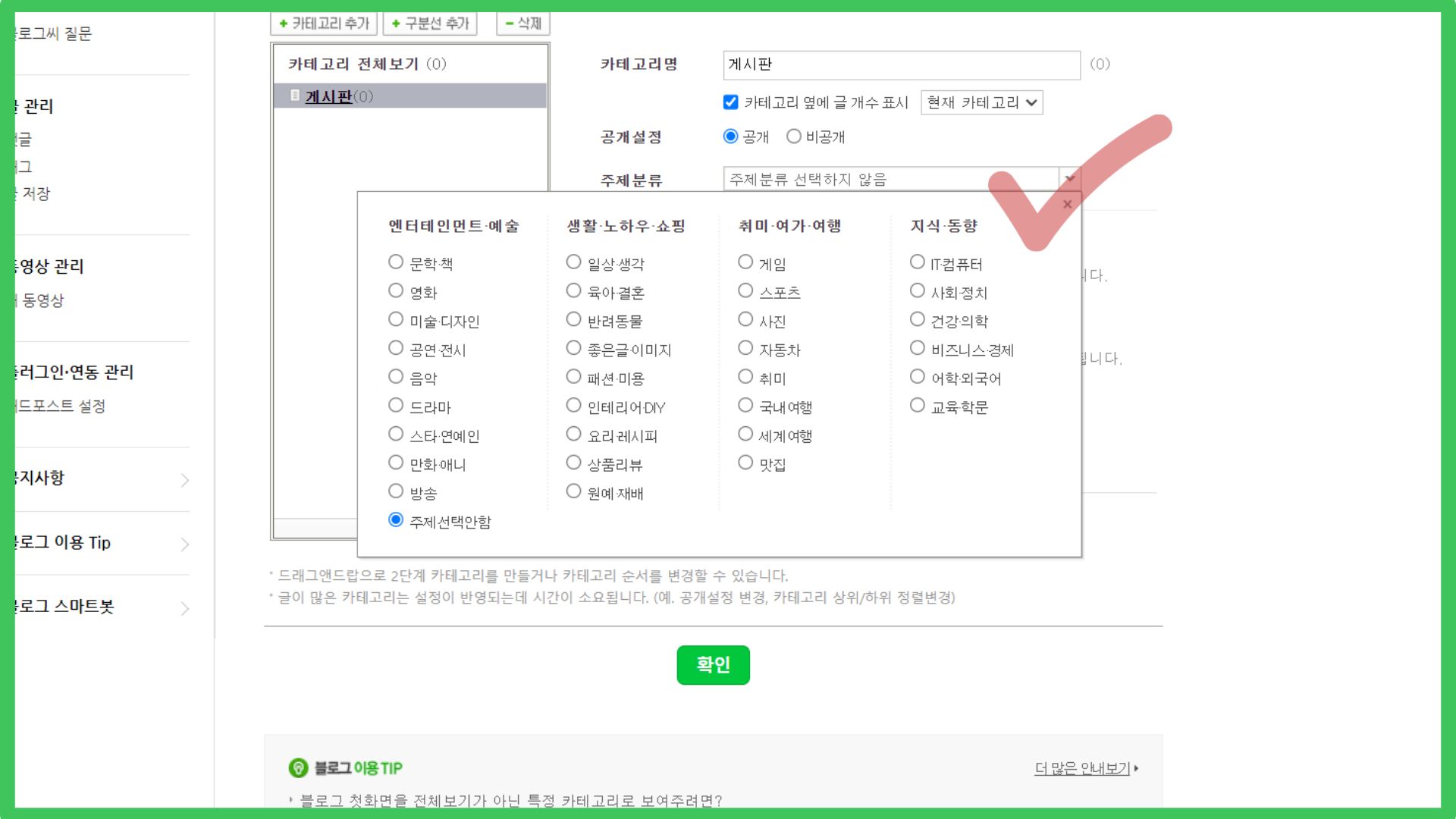This screenshot has width=1456, height=819.
Task: Click the 블로그 이용 TIP lightbulb icon
Action: click(x=298, y=768)
